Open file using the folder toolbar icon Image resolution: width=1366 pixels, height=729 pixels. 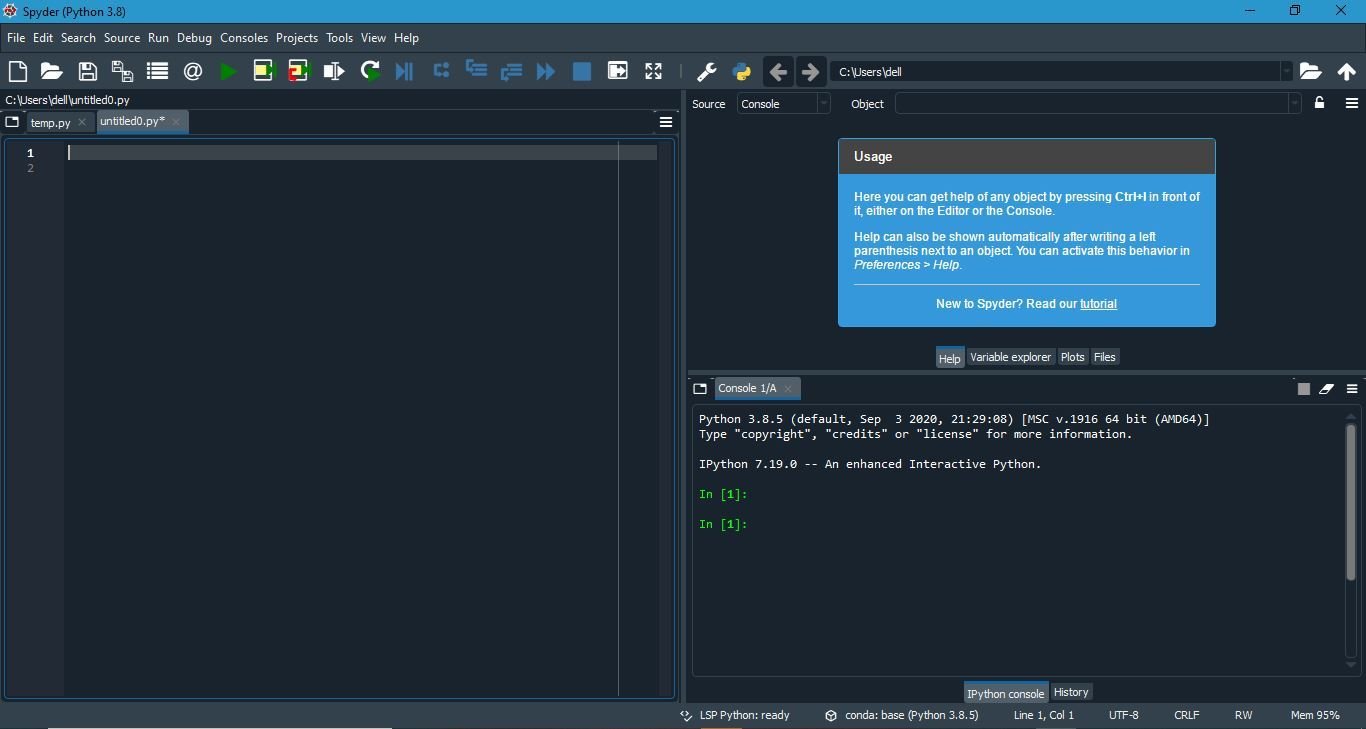click(51, 71)
